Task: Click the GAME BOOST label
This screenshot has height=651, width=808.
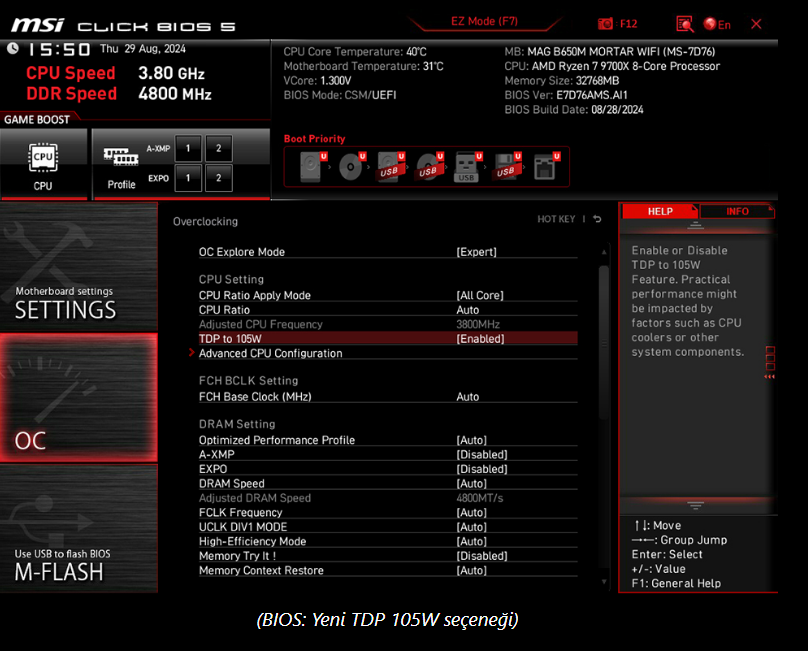Action: point(37,120)
